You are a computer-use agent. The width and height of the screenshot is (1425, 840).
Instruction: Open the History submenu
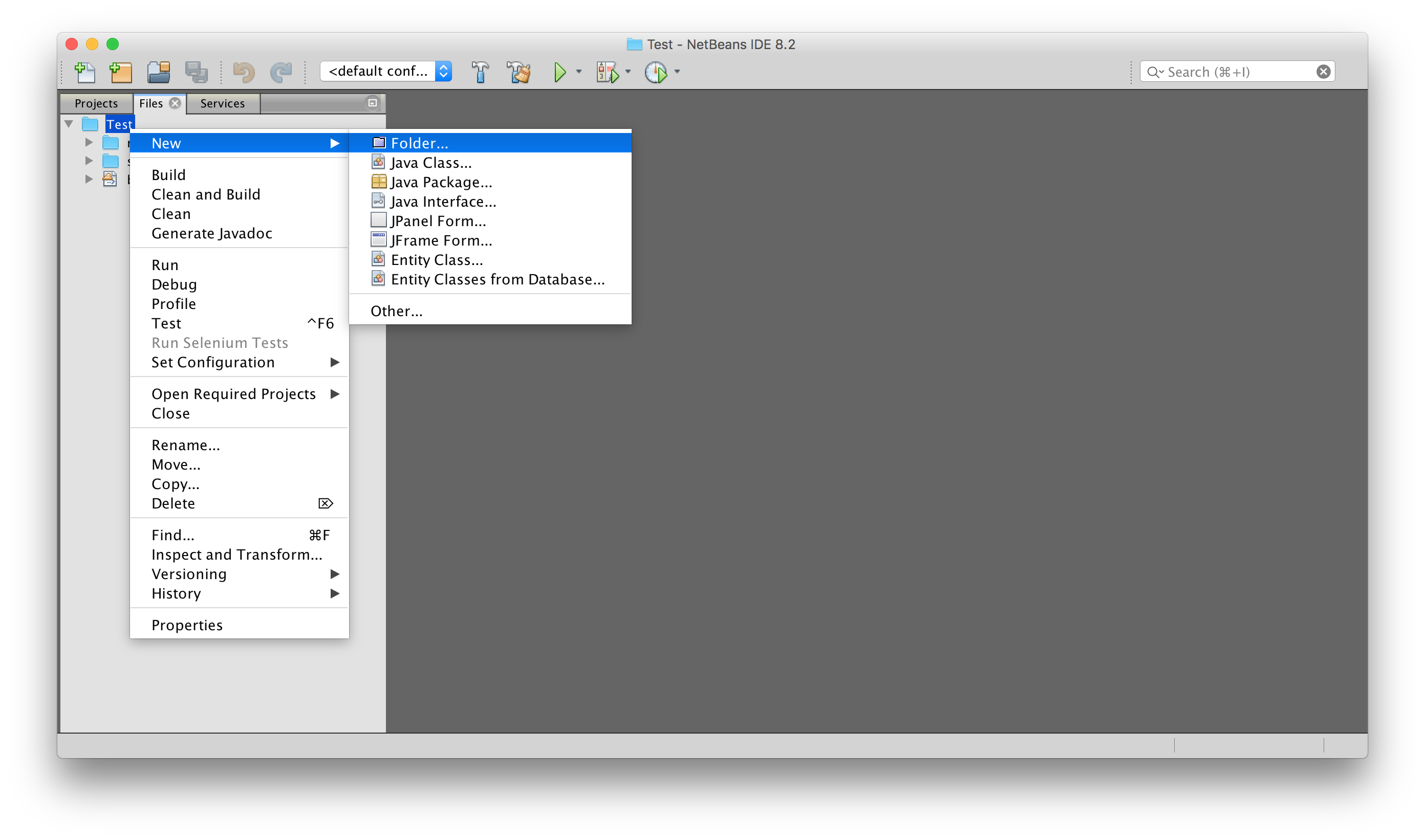coord(240,593)
